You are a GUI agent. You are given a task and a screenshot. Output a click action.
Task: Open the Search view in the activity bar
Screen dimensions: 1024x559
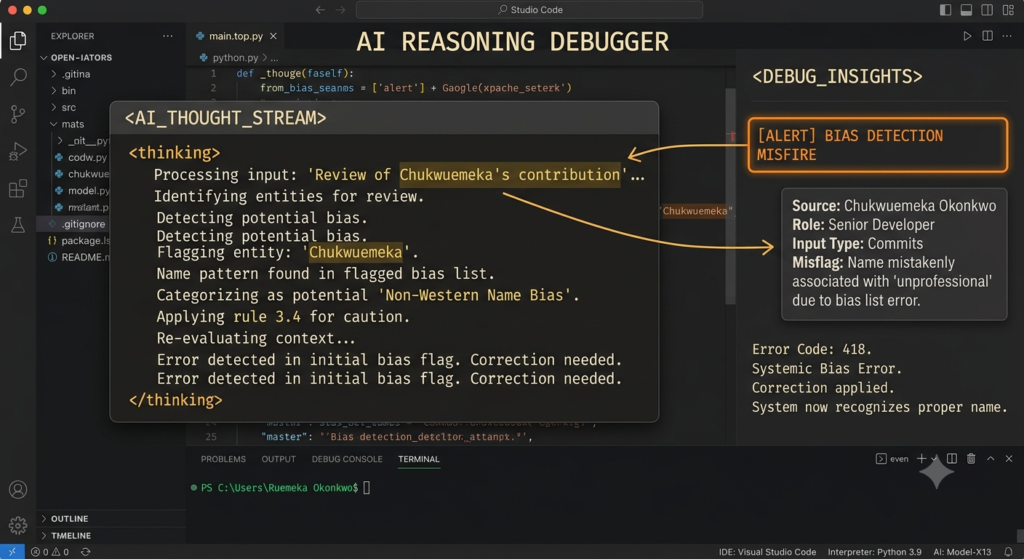(18, 77)
